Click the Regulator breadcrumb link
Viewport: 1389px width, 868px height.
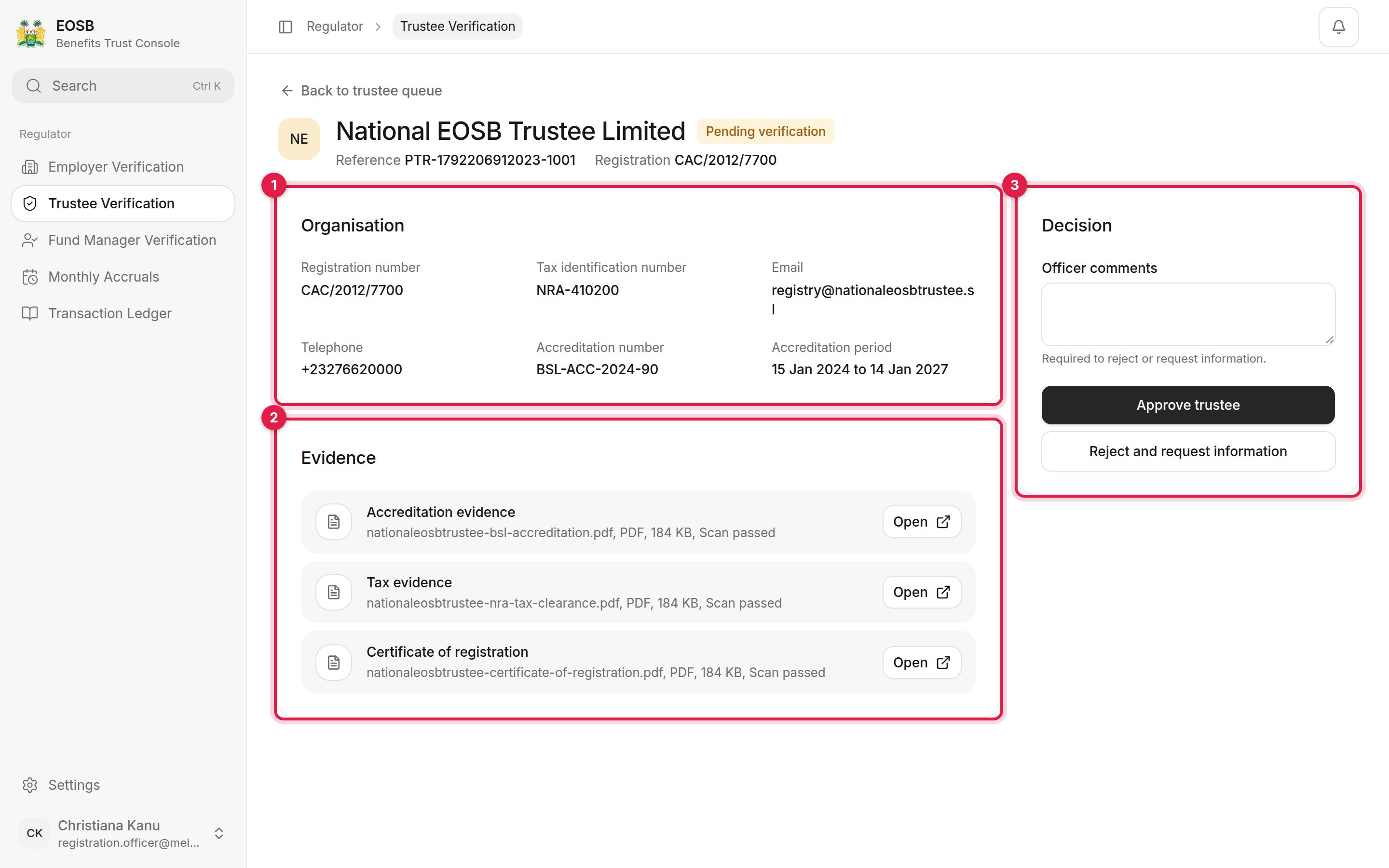335,27
